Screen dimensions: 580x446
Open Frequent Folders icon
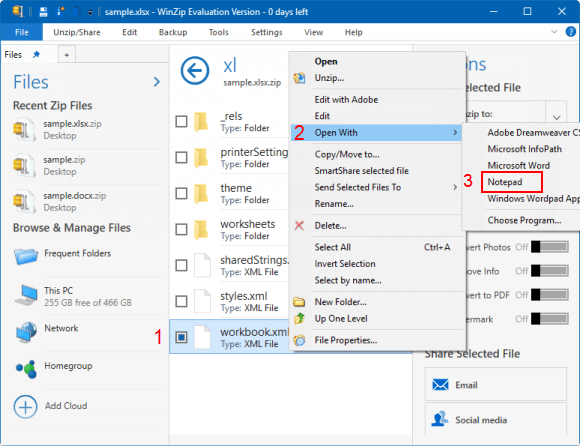click(26, 256)
